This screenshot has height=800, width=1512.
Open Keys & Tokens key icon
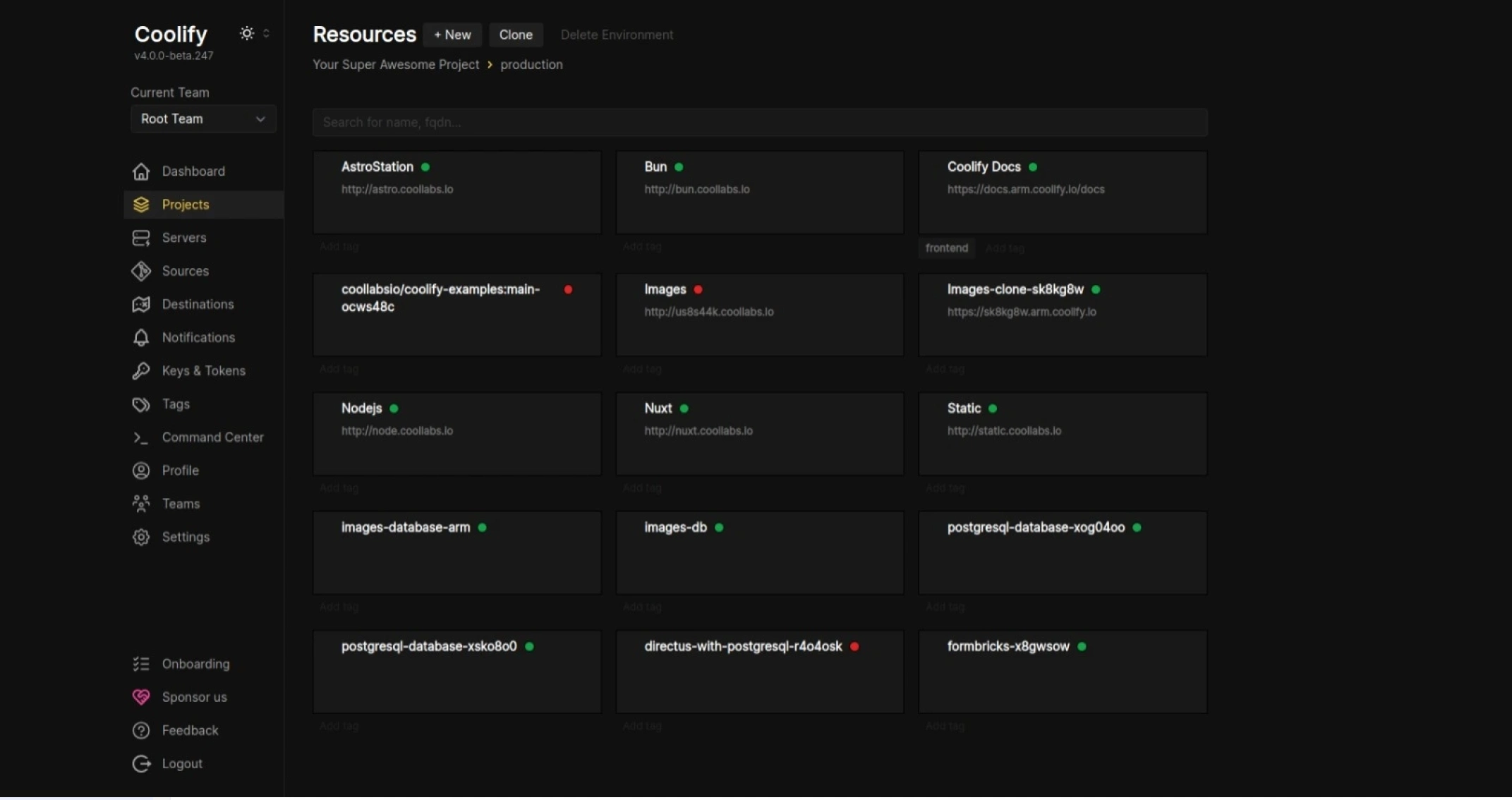point(141,370)
